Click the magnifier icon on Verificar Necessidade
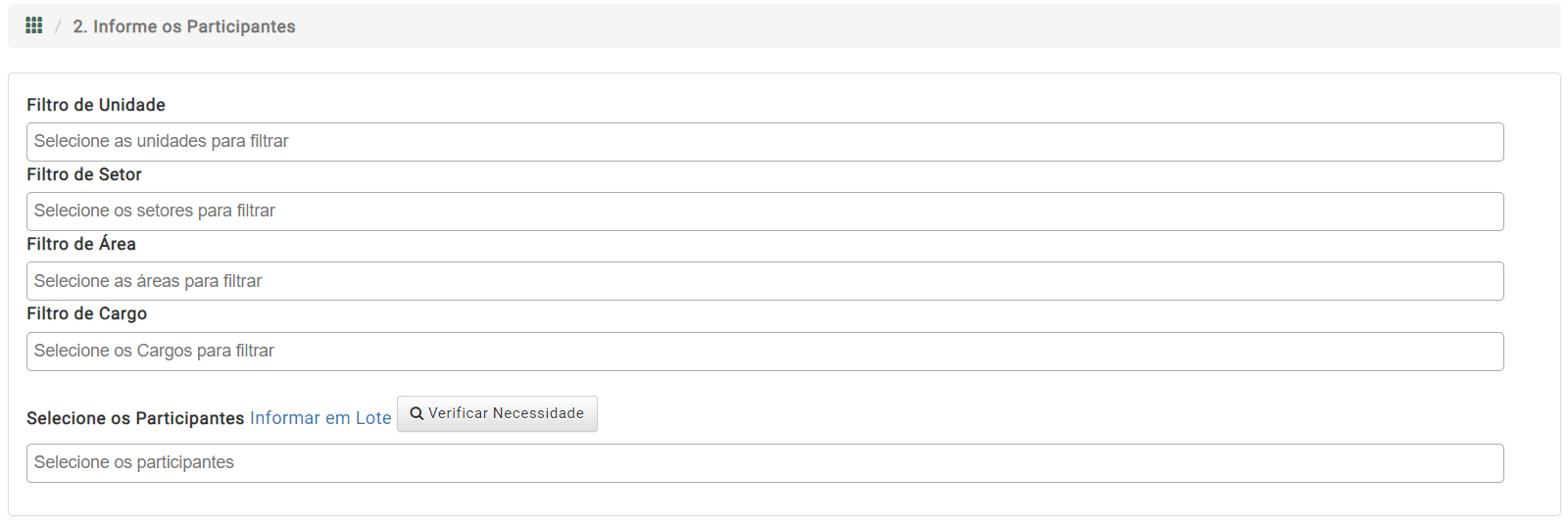Image resolution: width=1568 pixels, height=521 pixels. pyautogui.click(x=416, y=413)
